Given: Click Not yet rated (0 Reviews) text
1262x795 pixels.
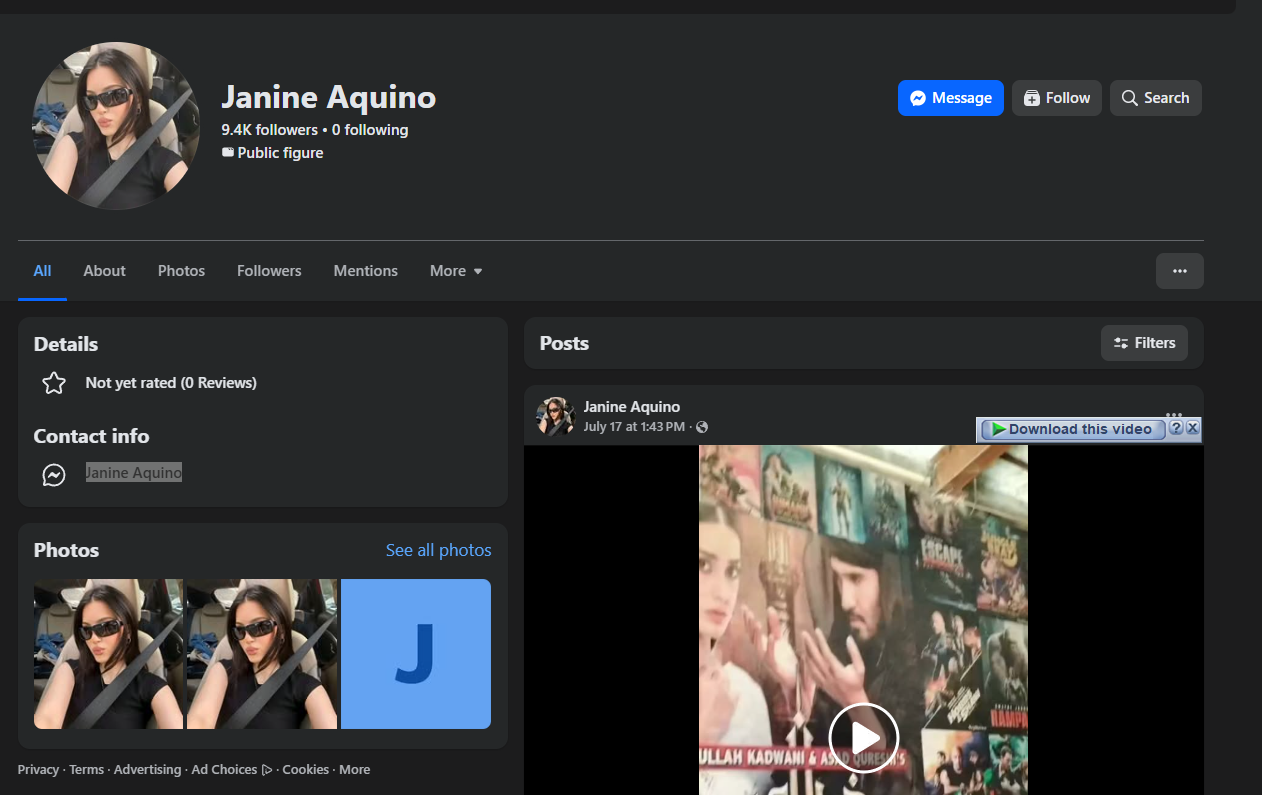Looking at the screenshot, I should coord(171,383).
